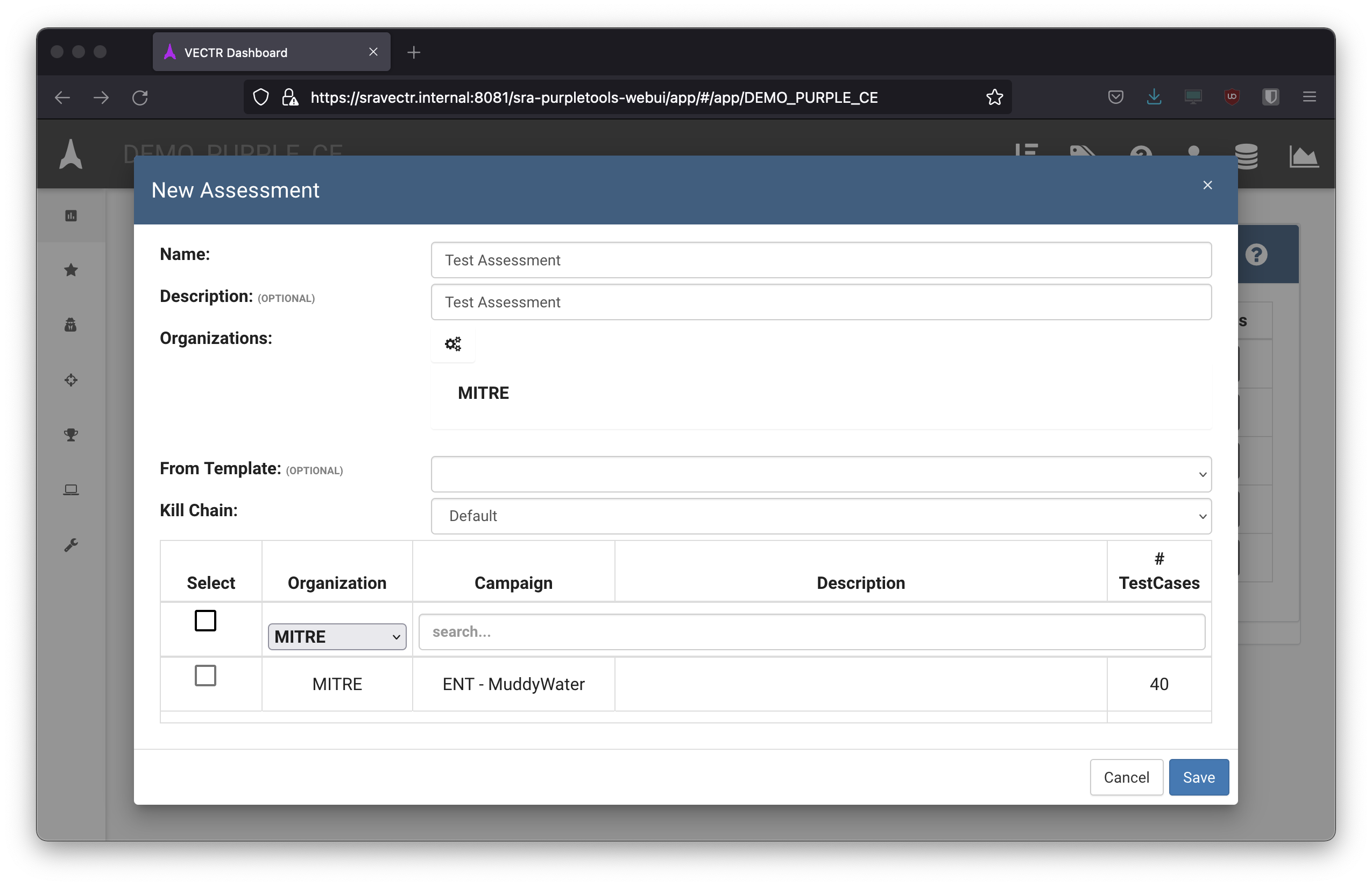Check the ENT - MuddyWater campaign checkbox
This screenshot has width=1372, height=886.
pos(206,676)
